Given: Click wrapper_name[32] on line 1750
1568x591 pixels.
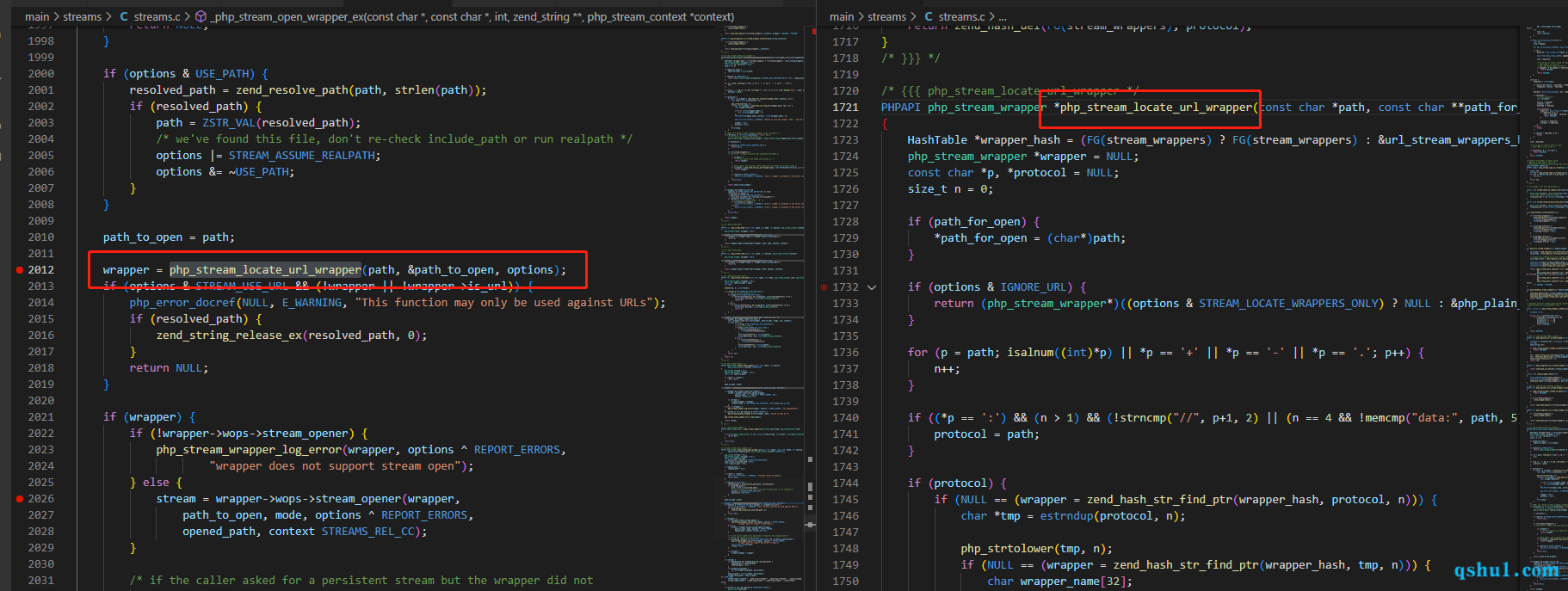Looking at the screenshot, I should [1073, 581].
